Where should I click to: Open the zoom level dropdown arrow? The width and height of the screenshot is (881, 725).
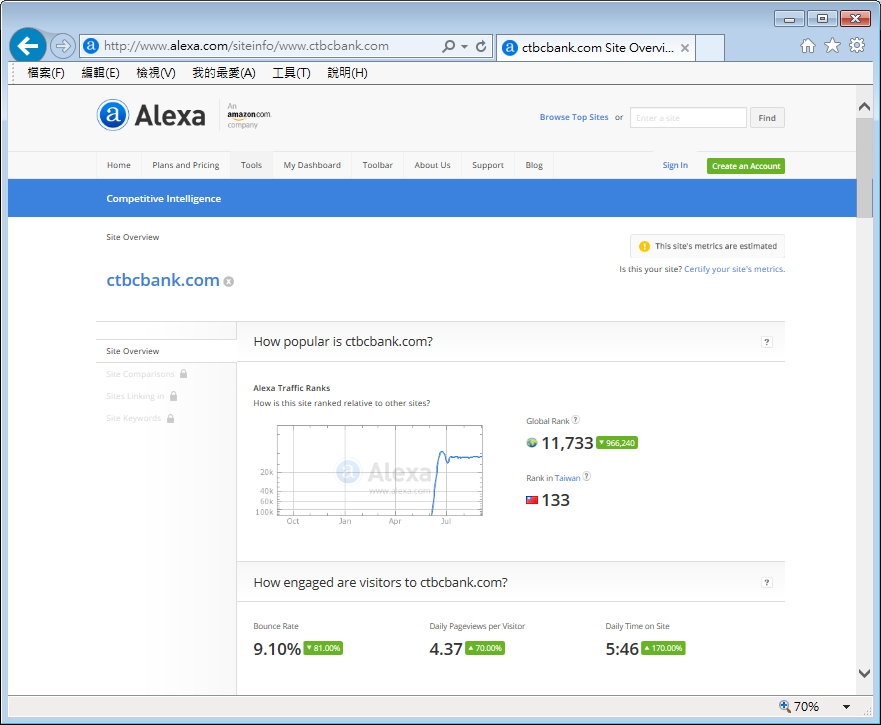[846, 707]
